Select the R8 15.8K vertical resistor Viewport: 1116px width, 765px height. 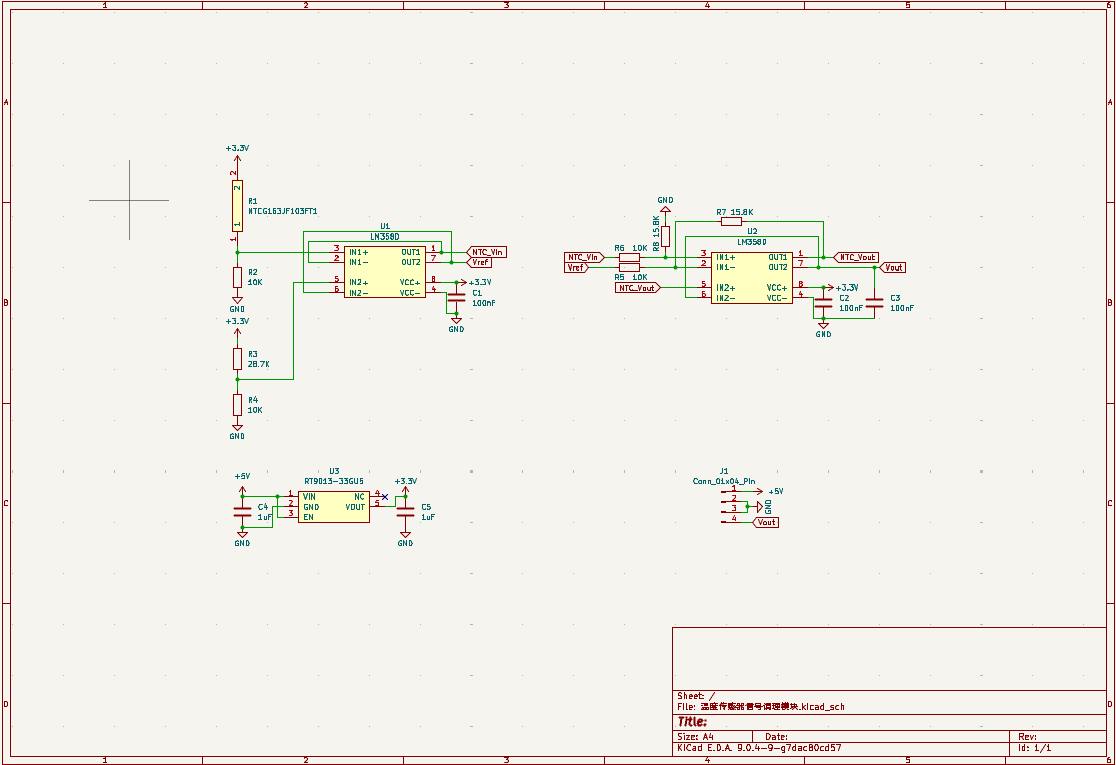665,236
